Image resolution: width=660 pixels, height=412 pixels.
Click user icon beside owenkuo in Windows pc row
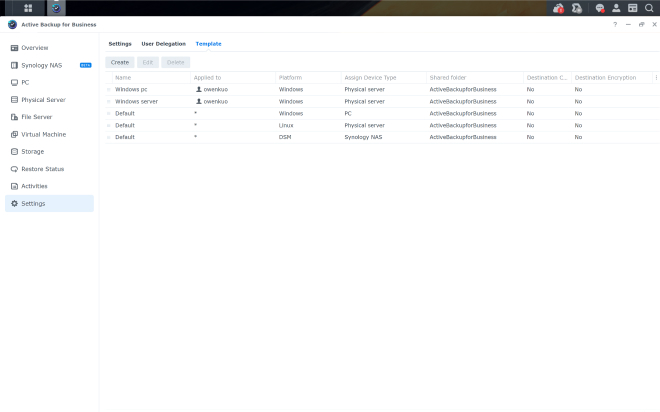(199, 89)
